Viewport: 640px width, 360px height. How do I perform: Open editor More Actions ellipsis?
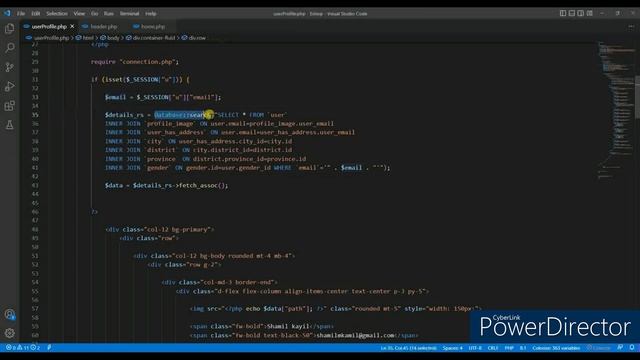631,27
